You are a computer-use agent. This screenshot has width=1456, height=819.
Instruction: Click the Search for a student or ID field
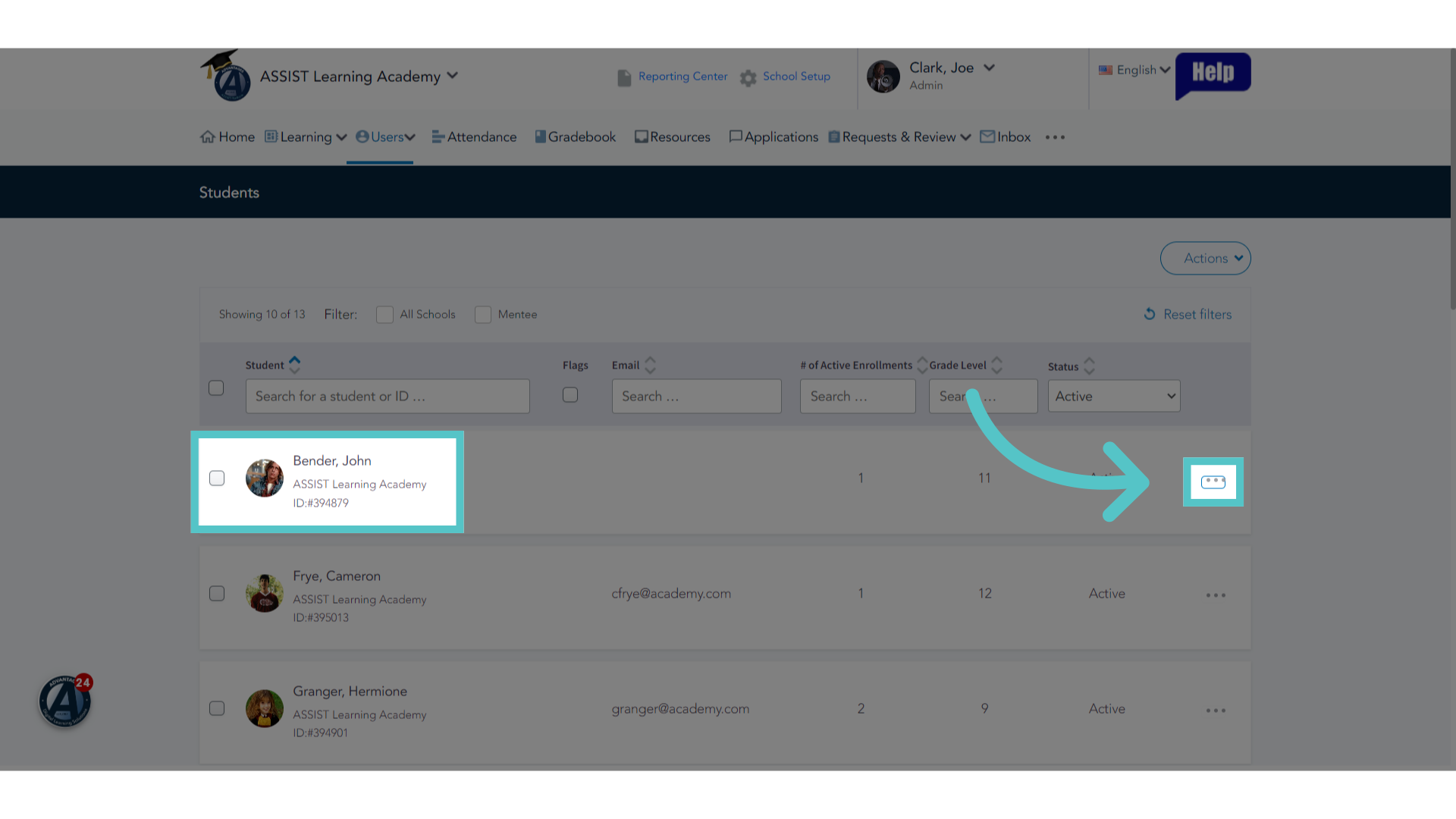(x=388, y=396)
